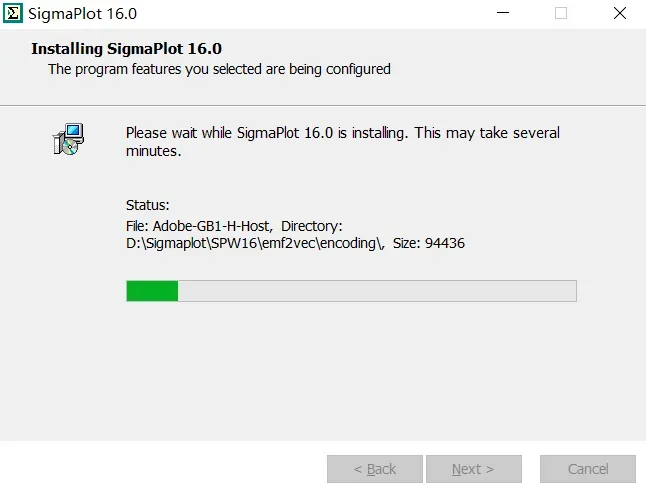Click the empty grey portion of progress bar
The image size is (646, 496).
coord(377,291)
